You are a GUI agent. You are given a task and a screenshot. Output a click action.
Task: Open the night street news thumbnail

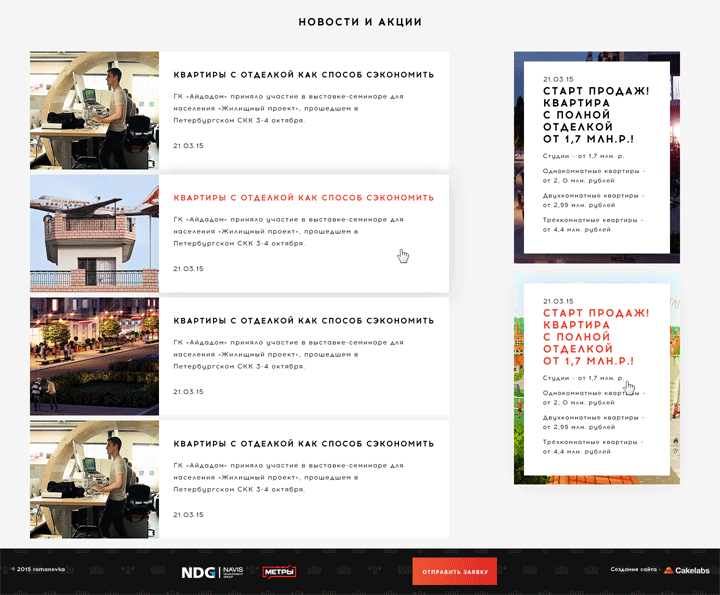(x=94, y=356)
